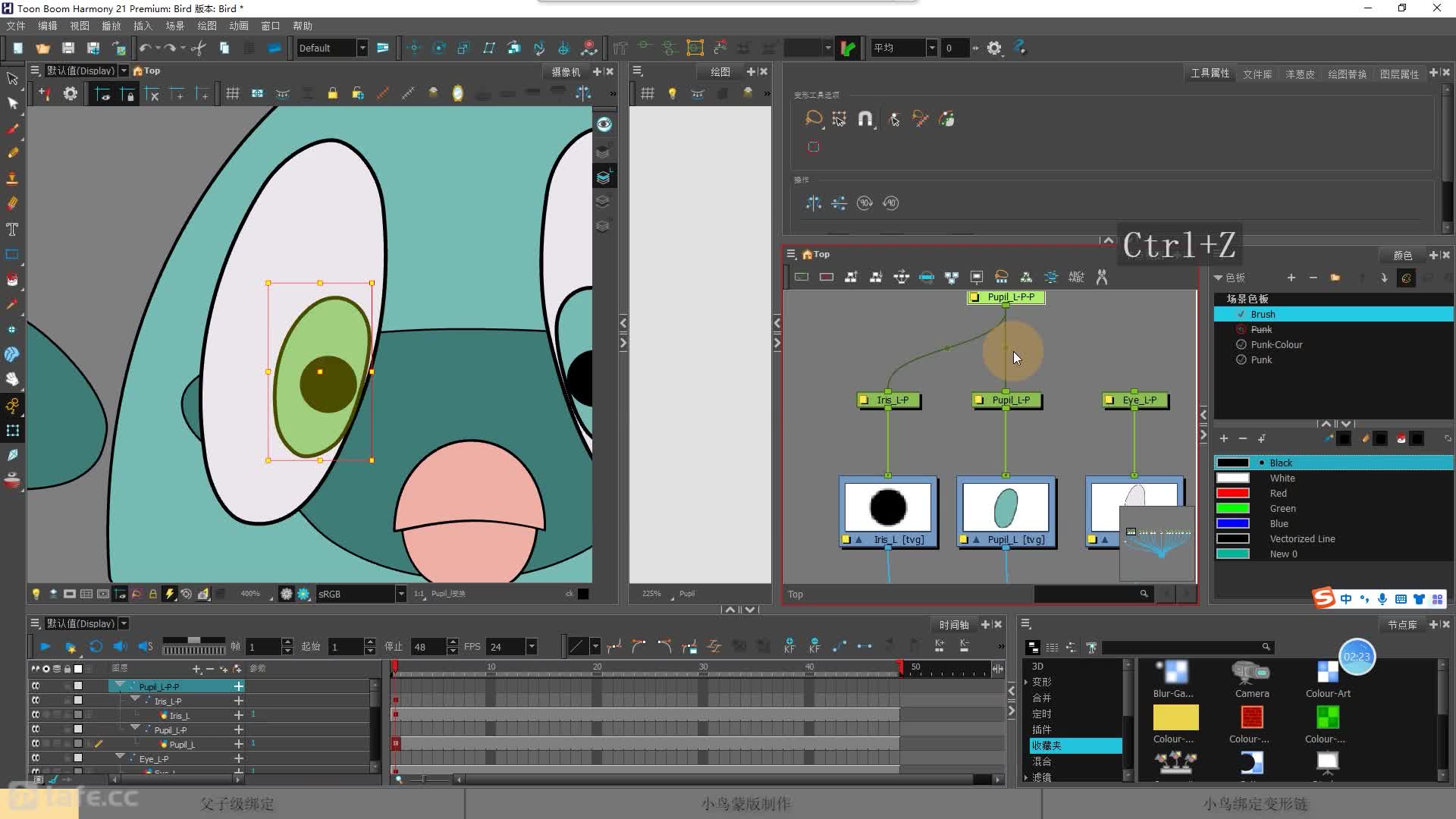The height and width of the screenshot is (819, 1456).
Task: Click the Lasso selection mode icon
Action: [x=814, y=119]
